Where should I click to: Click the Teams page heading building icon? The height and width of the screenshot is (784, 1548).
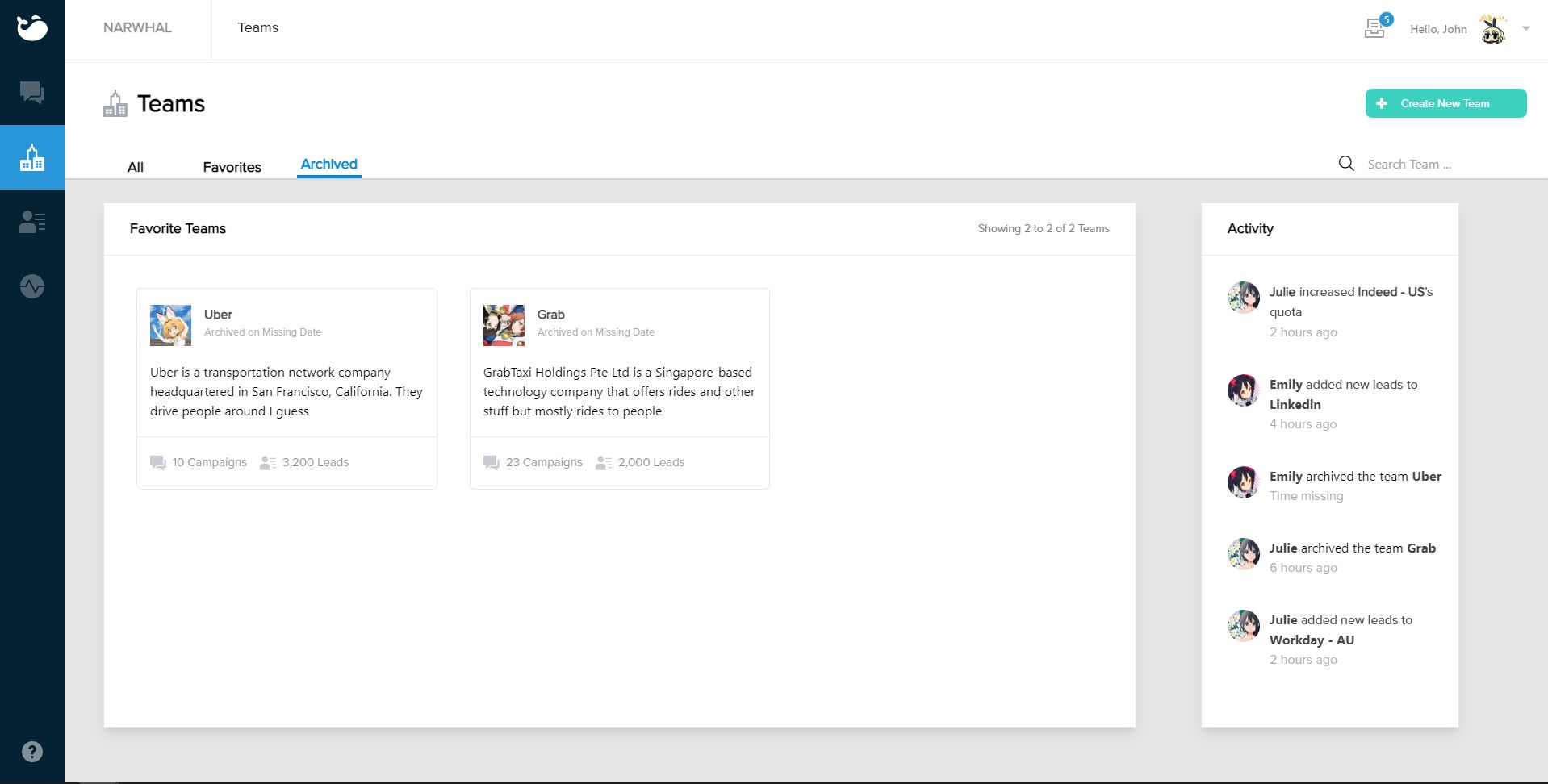click(x=115, y=103)
